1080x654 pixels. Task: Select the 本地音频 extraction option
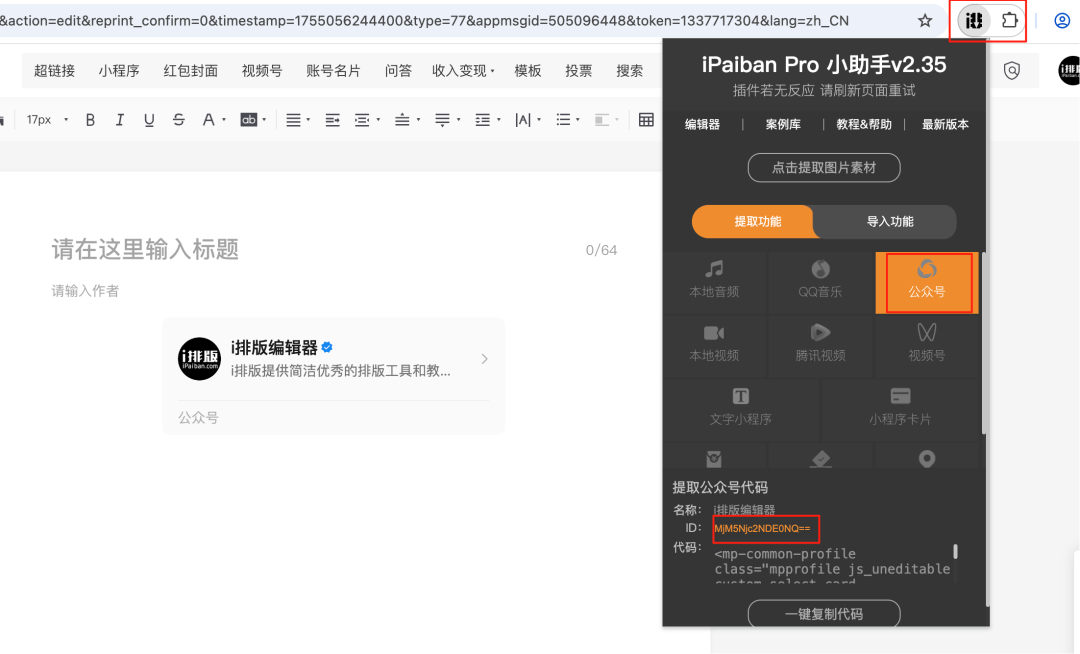[x=714, y=281]
